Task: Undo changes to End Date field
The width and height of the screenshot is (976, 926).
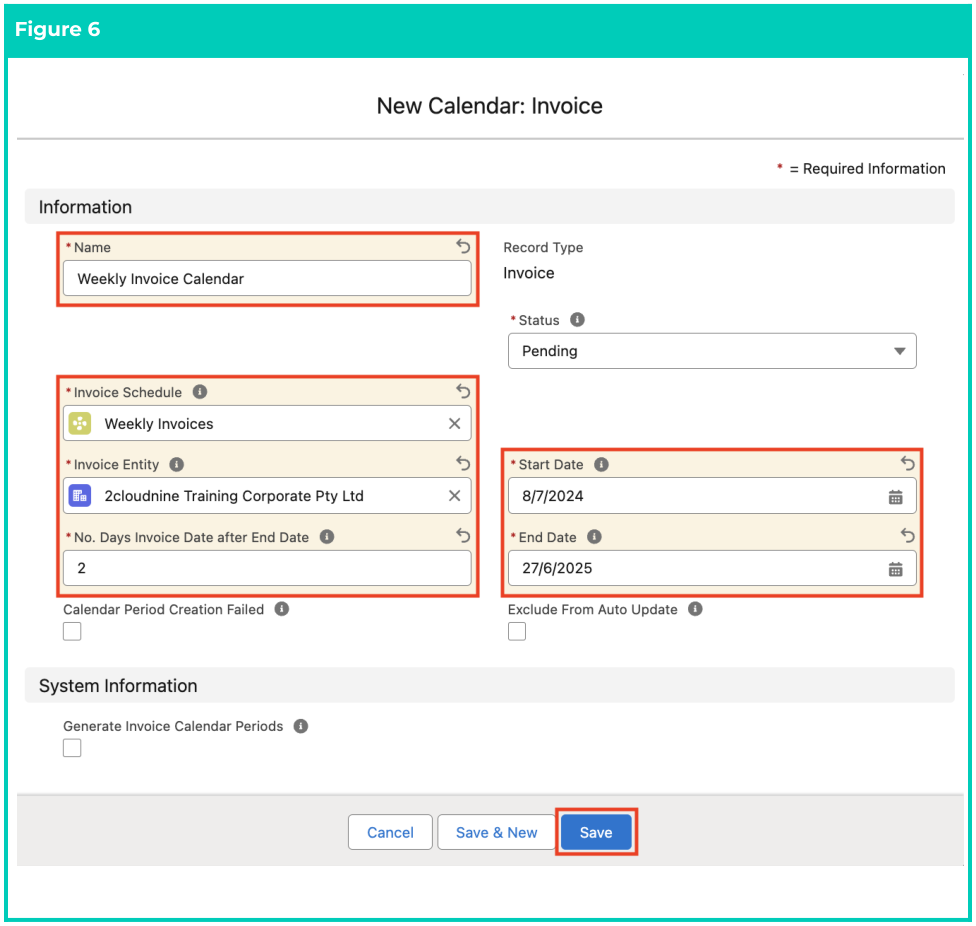Action: [x=908, y=536]
